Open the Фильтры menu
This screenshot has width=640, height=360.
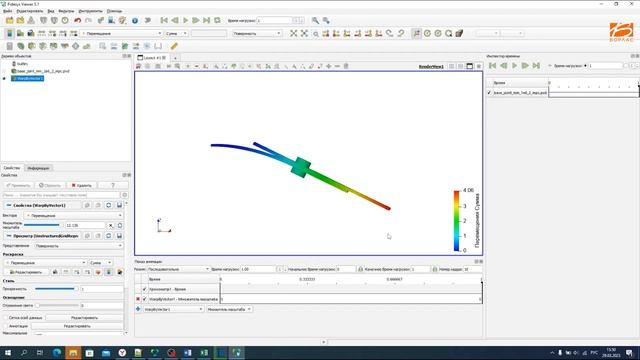pos(66,11)
